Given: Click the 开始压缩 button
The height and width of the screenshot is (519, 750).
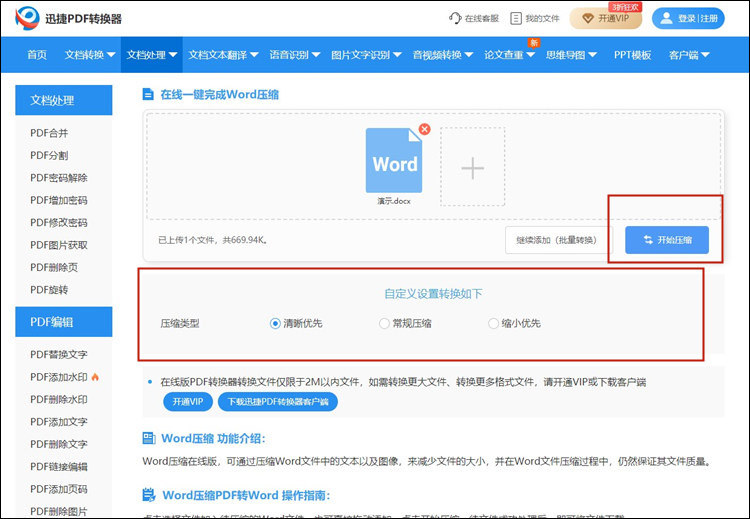Looking at the screenshot, I should click(667, 240).
